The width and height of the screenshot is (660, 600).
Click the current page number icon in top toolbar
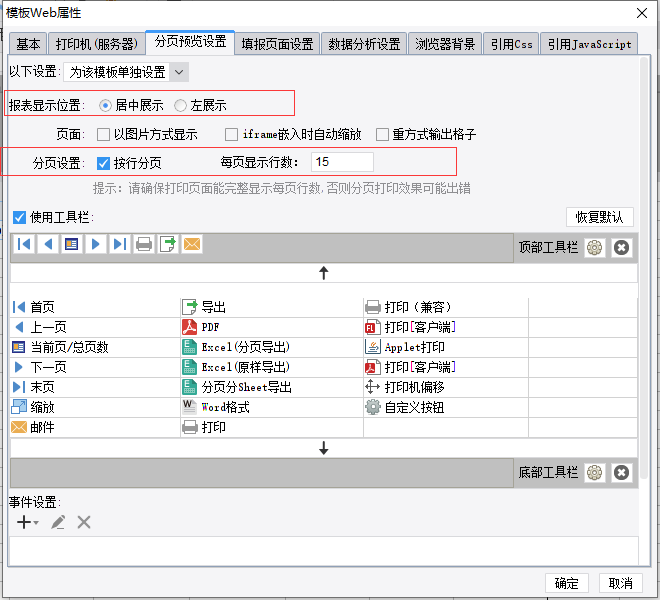(x=72, y=244)
